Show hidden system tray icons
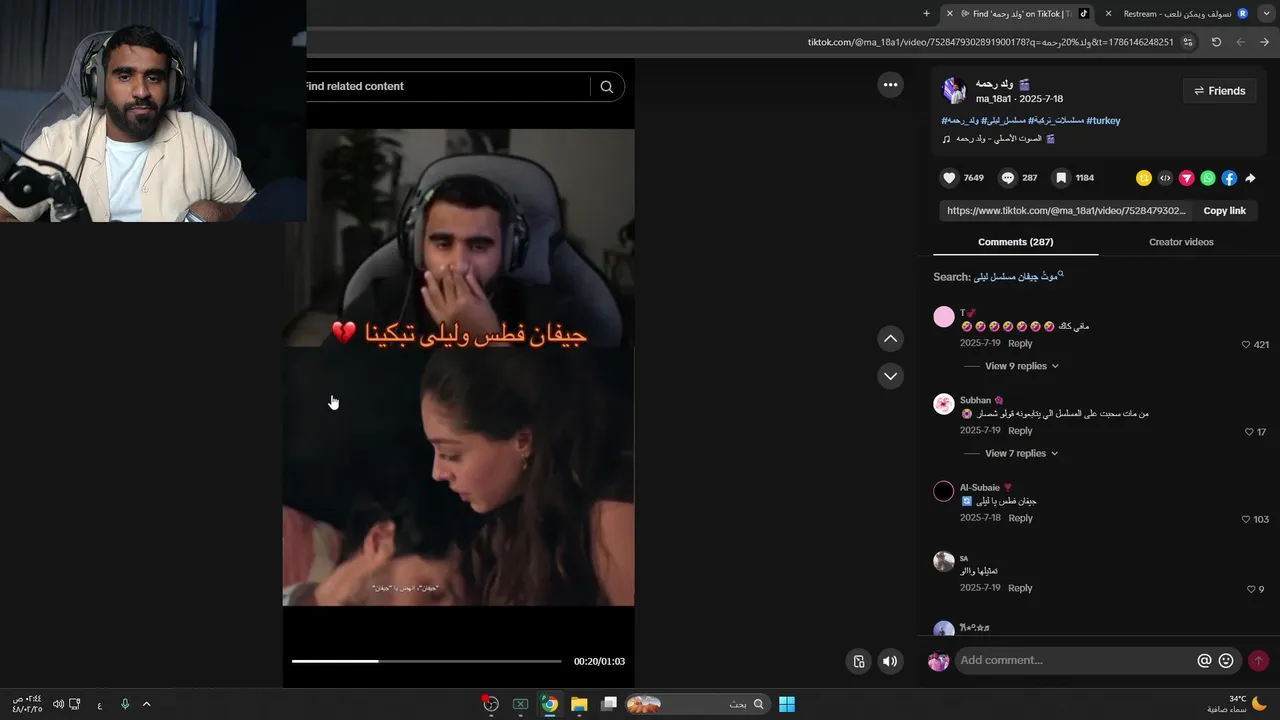 point(146,704)
